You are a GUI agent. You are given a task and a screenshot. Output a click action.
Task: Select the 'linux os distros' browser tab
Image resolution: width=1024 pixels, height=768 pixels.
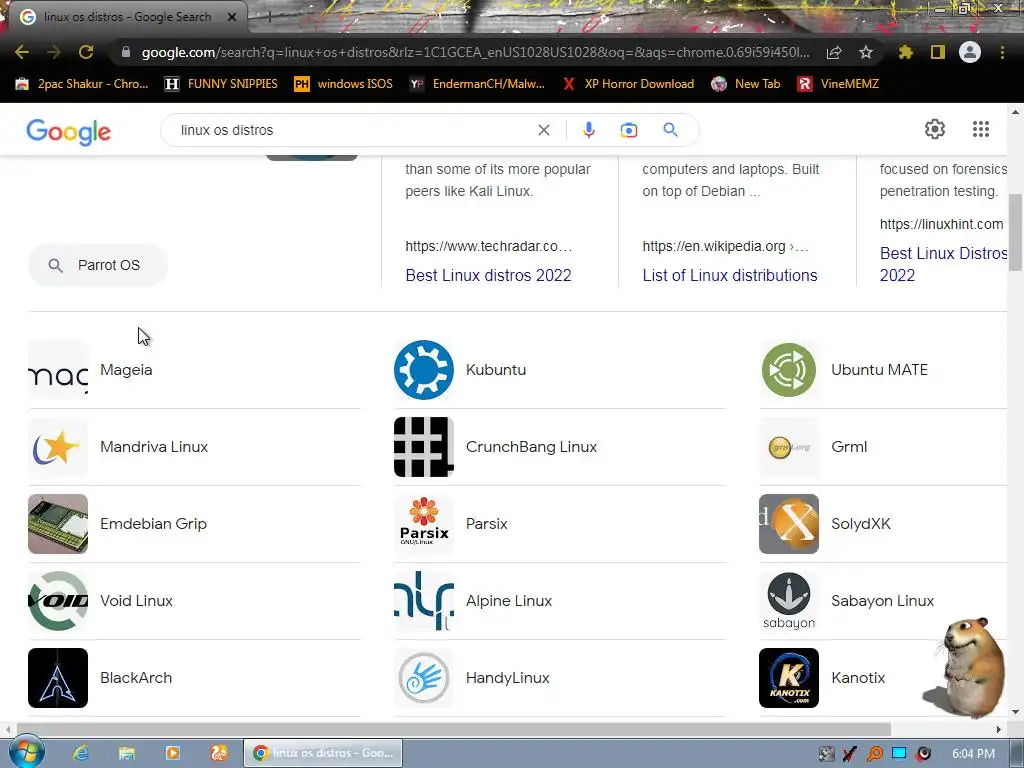click(127, 17)
